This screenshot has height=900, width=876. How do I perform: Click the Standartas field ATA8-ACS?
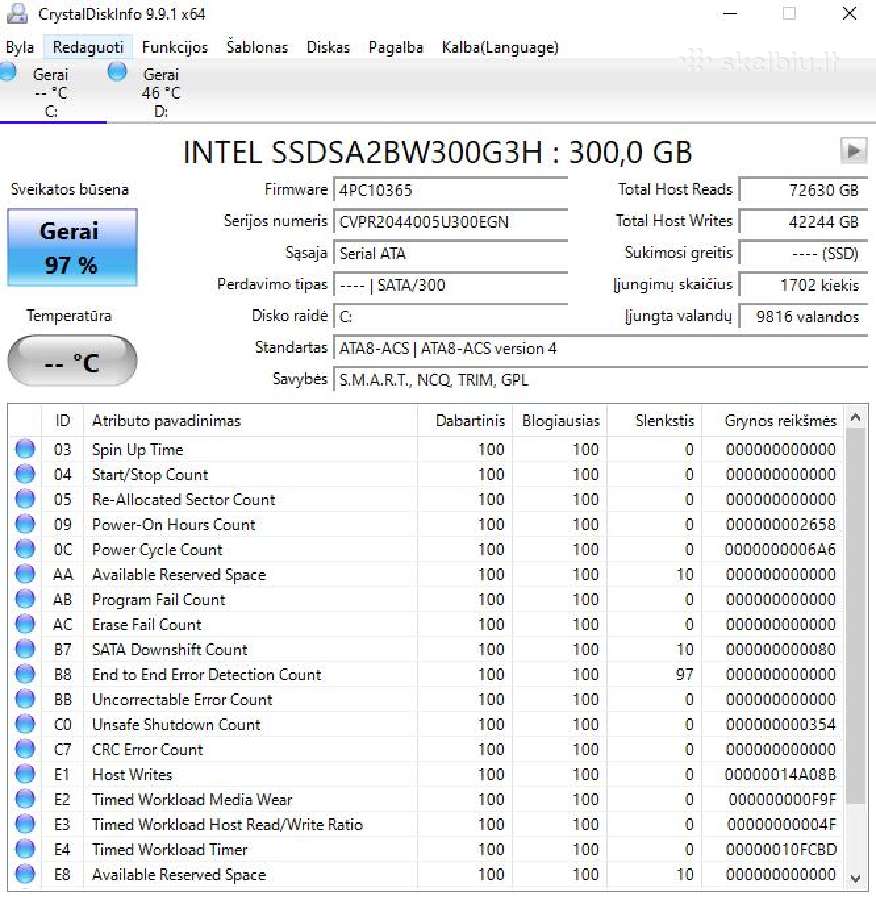(x=600, y=348)
